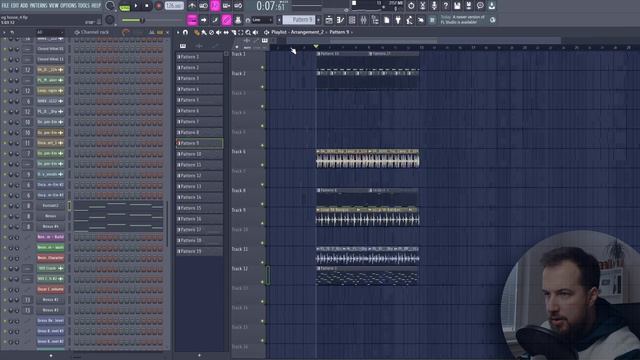Go to the previous pattern with the left arrow

click(279, 20)
